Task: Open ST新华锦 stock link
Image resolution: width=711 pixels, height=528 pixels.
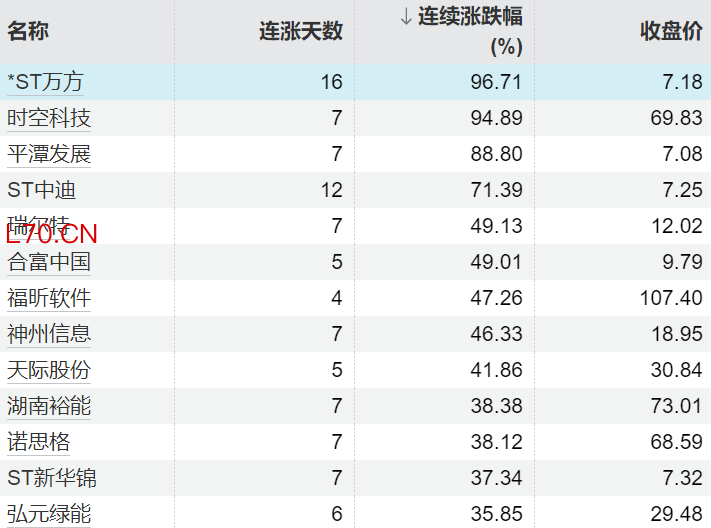Action: tap(52, 478)
